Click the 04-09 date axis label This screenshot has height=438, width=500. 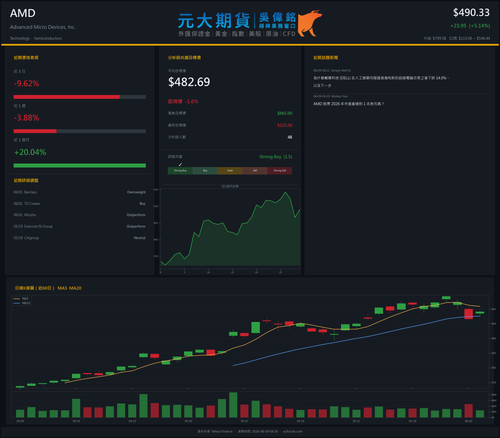coord(20,421)
